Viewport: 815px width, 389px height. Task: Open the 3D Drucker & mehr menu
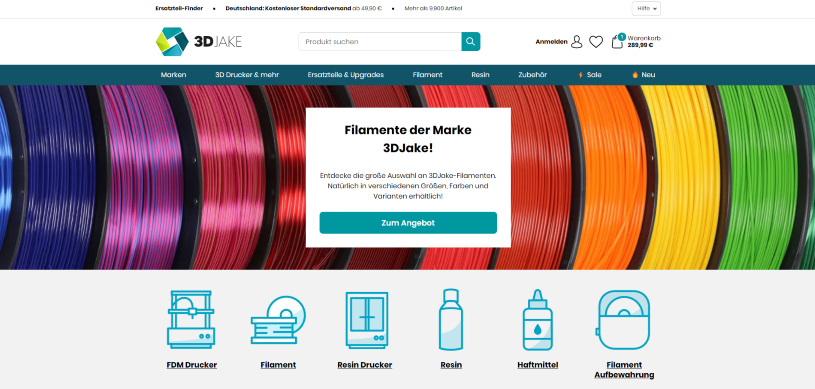[247, 75]
